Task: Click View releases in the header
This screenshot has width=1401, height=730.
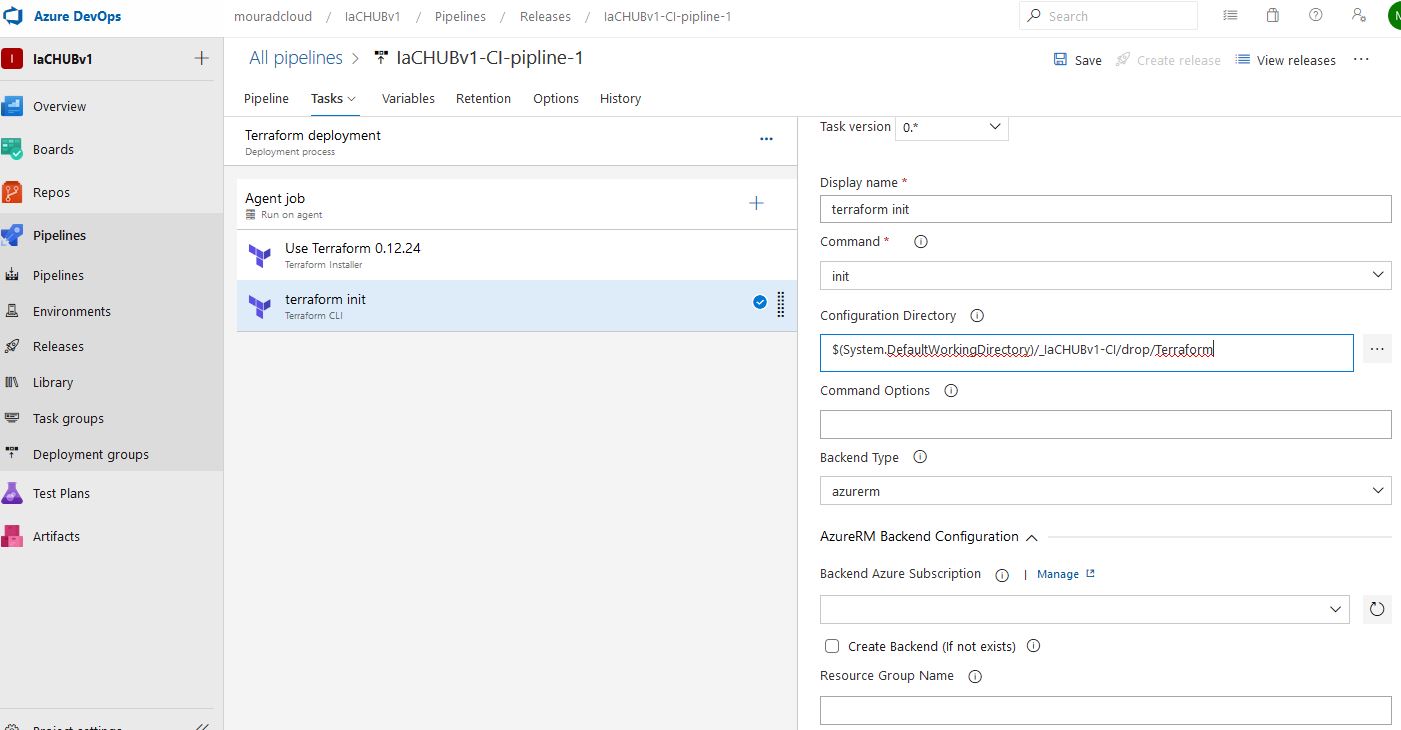Action: (1295, 60)
